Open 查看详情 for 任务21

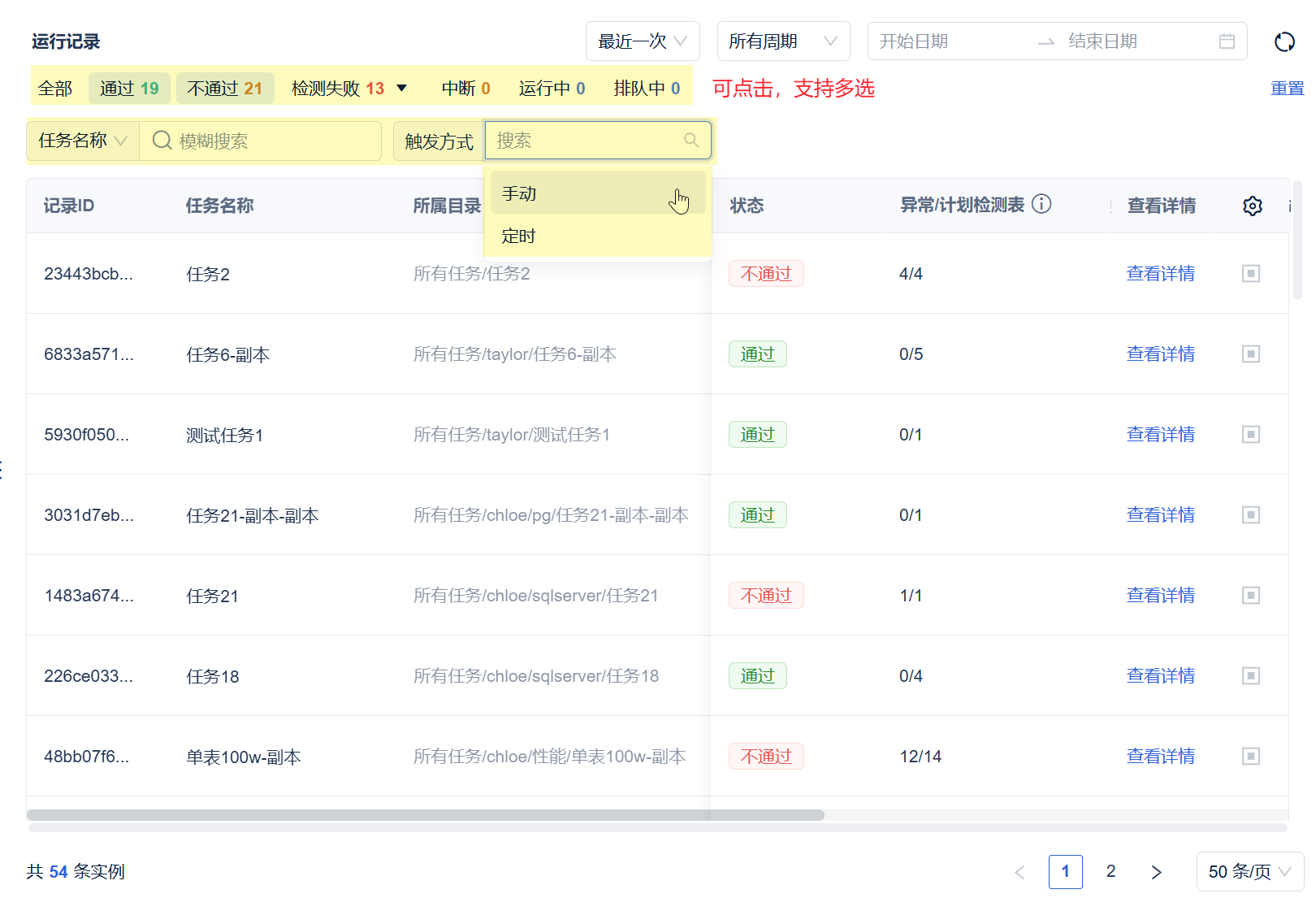coord(1161,596)
